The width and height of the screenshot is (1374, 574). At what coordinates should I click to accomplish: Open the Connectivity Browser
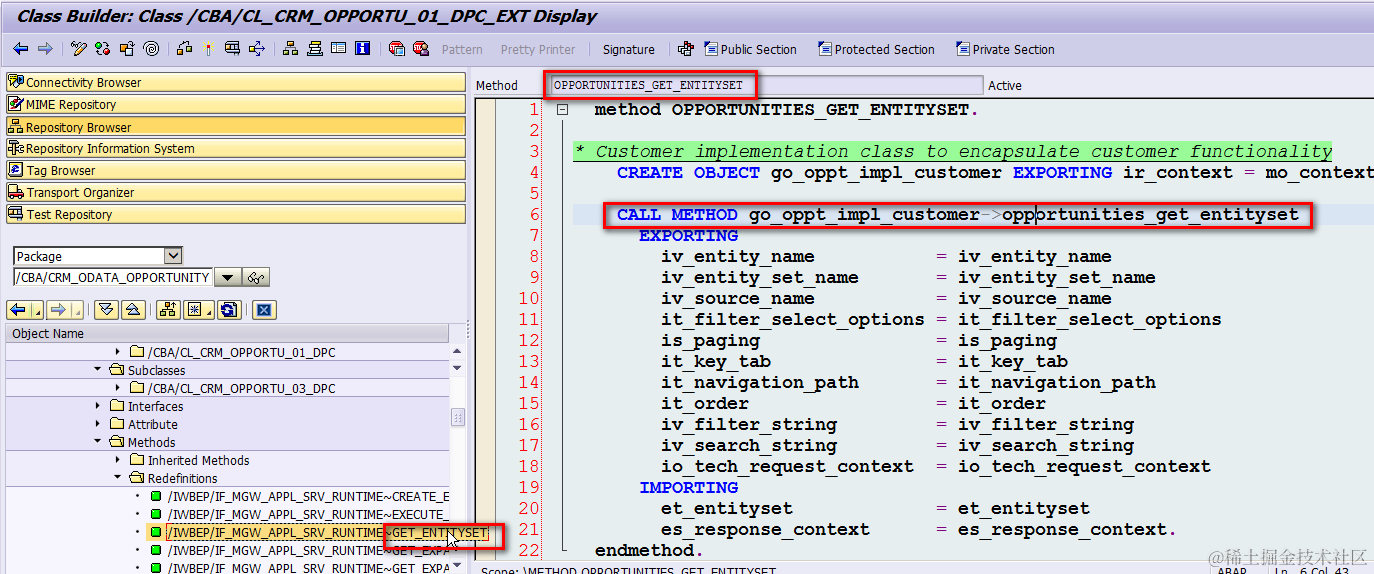coord(236,82)
